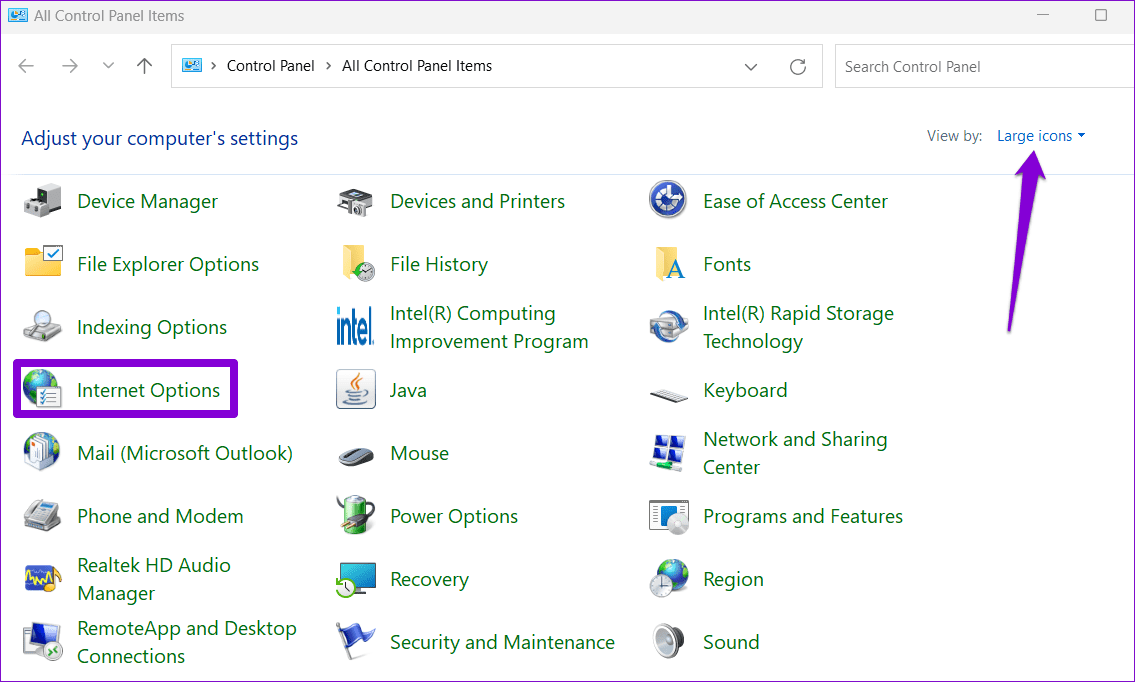Image resolution: width=1135 pixels, height=682 pixels.
Task: Expand the address bar history dropdown
Action: pos(751,66)
